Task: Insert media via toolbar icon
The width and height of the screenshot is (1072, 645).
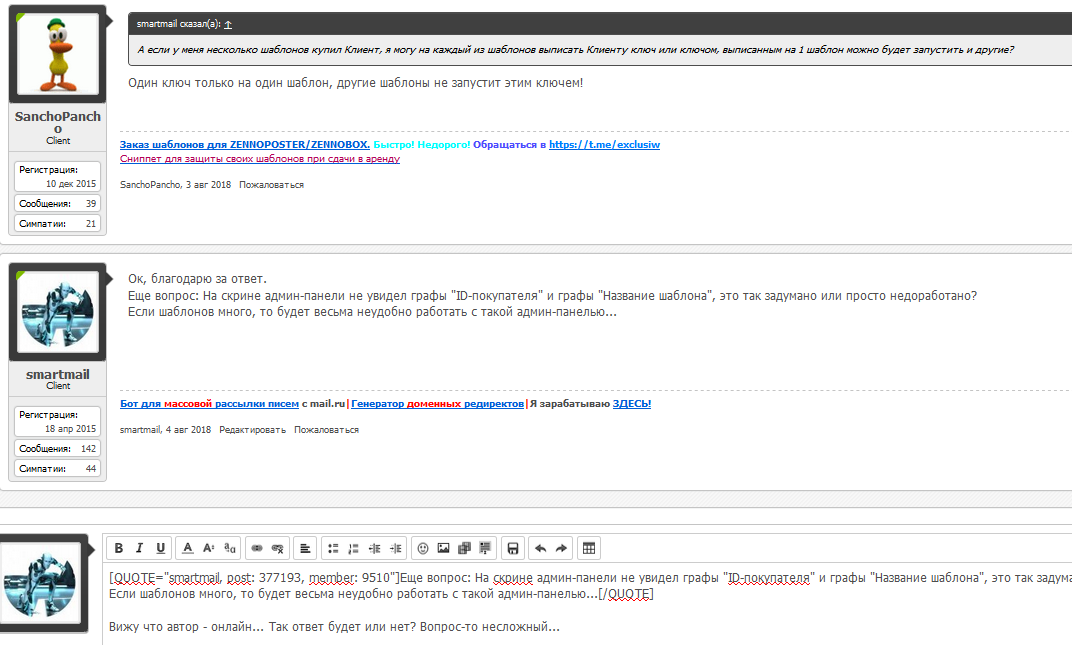Action: click(464, 548)
